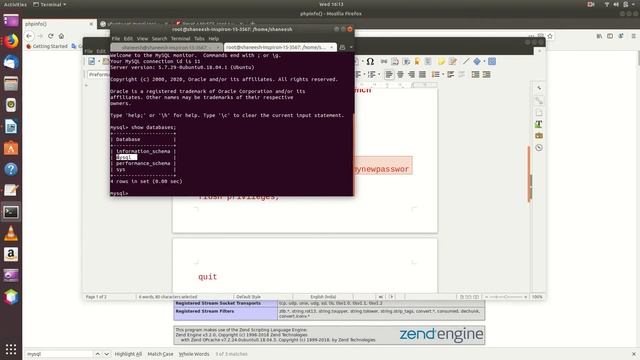Launch VLC media player from dock
640x360 pixels.
(x=11, y=233)
